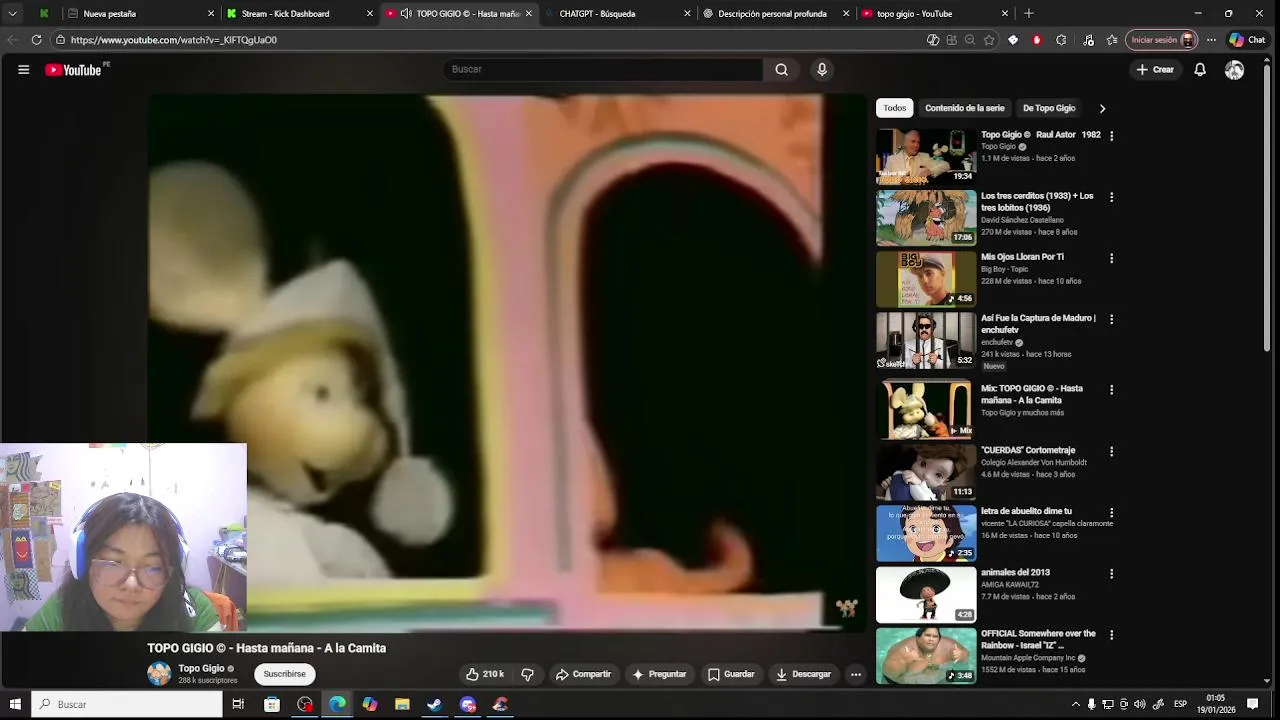Subscribe with the Suscribirse button

[285, 674]
